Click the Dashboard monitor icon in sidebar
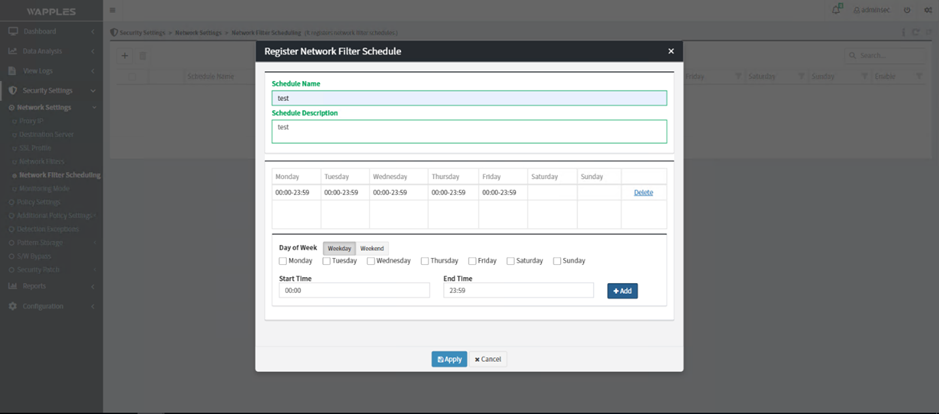Viewport: 939px width, 414px height. click(x=13, y=32)
